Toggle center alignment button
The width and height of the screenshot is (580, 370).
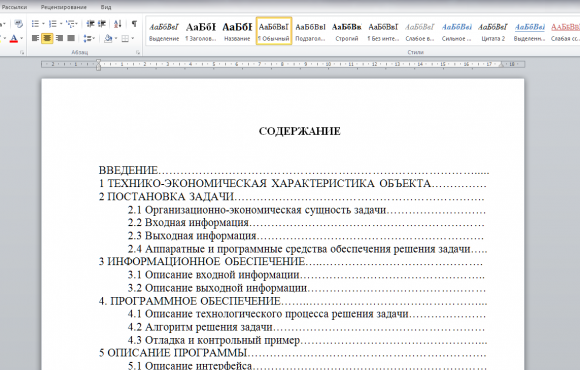[47, 38]
